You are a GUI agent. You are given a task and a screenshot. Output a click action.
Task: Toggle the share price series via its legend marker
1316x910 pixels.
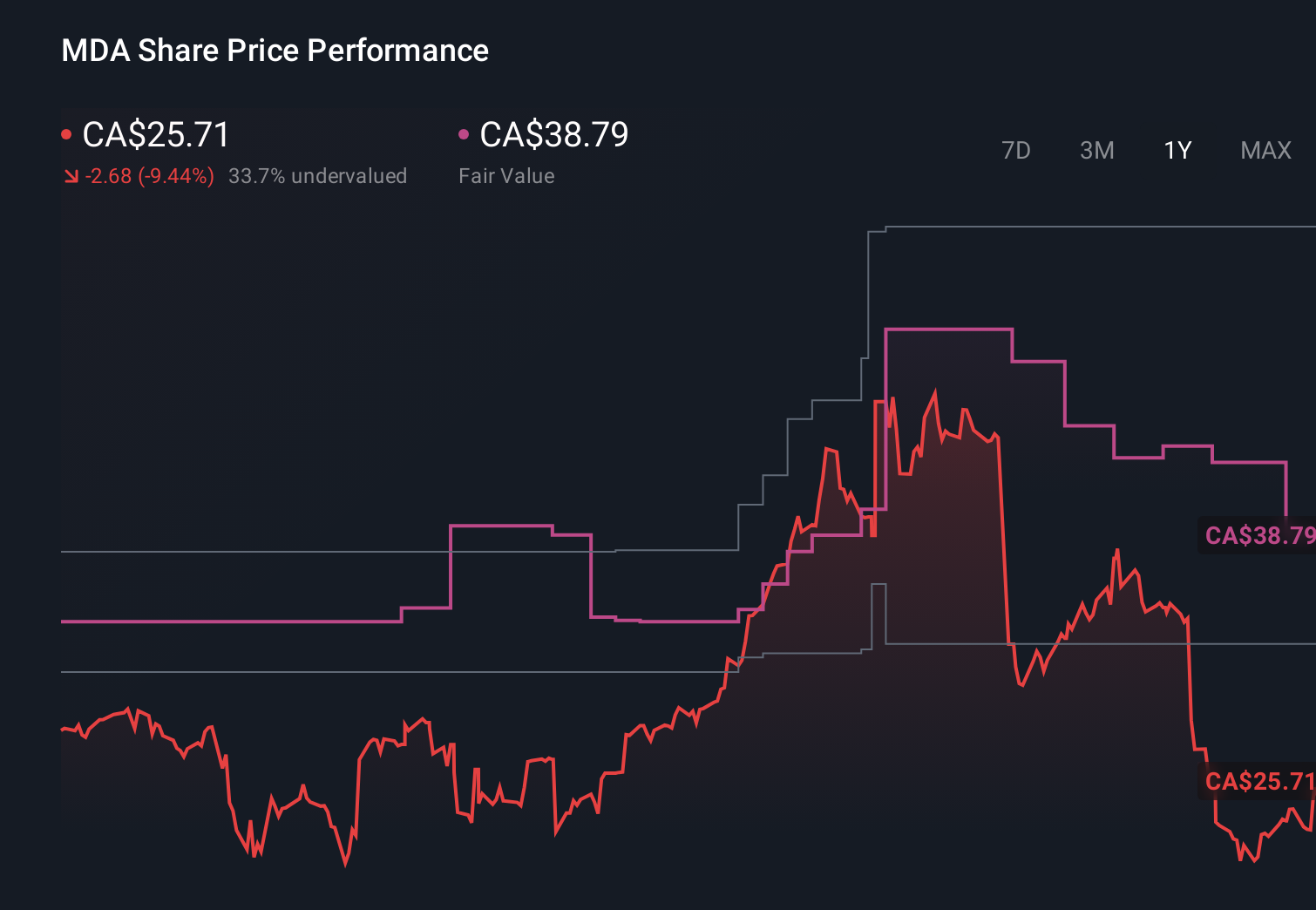tap(65, 133)
